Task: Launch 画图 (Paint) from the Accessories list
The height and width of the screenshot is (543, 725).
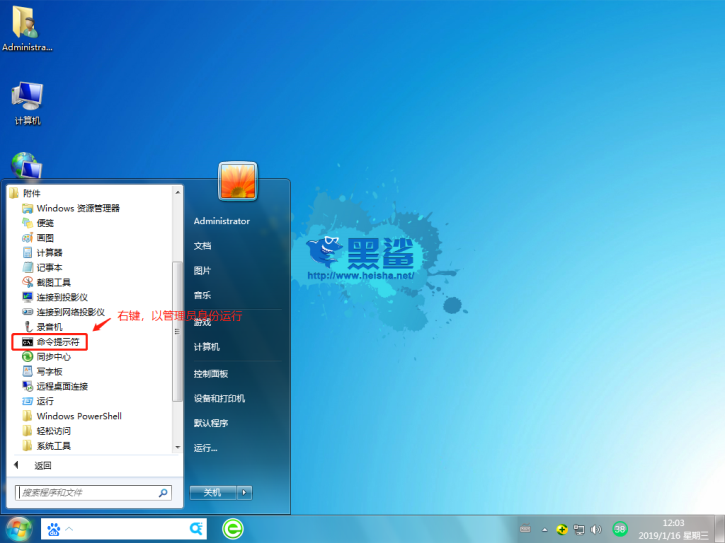Action: [45, 238]
